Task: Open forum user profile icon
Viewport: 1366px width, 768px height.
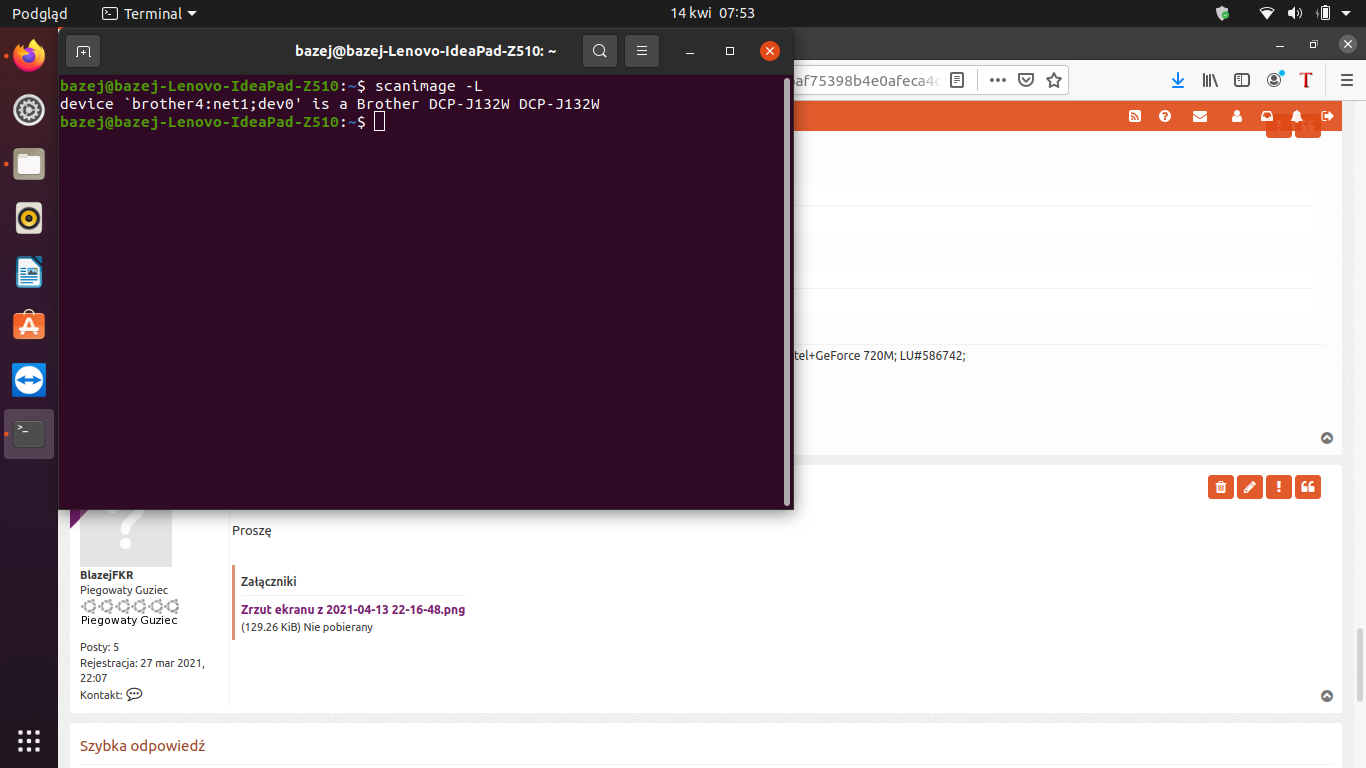Action: (1237, 116)
